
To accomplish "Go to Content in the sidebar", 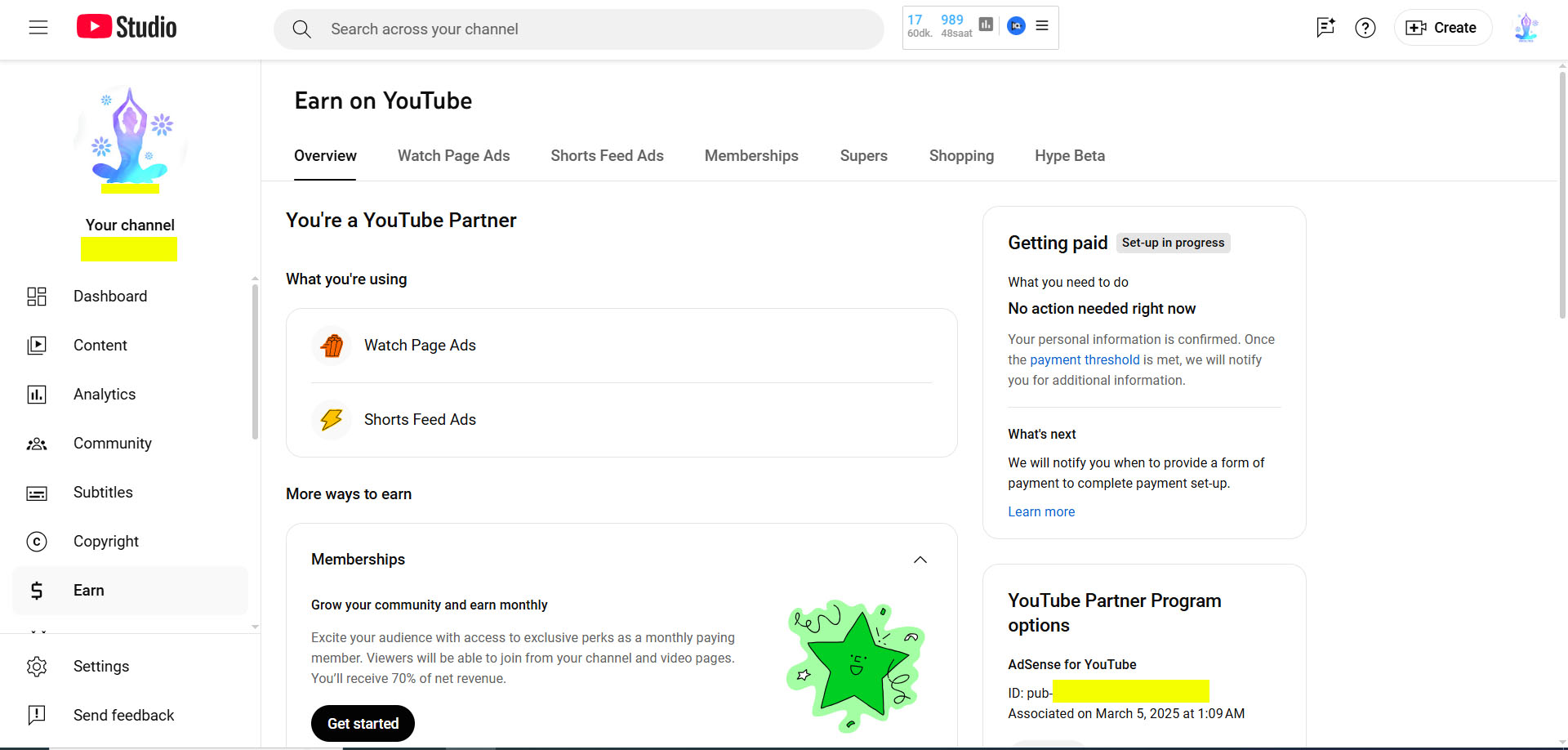I will coord(130,346).
